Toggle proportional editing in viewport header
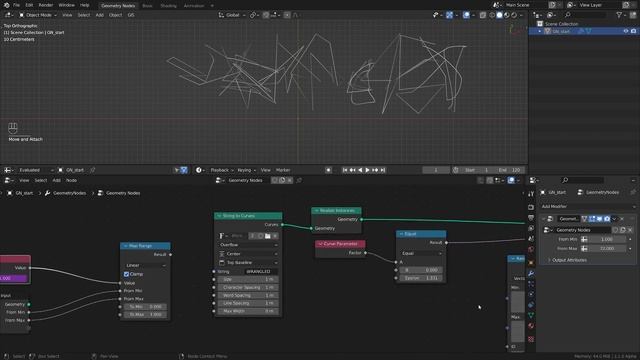This screenshot has height=360, width=640. [x=287, y=15]
